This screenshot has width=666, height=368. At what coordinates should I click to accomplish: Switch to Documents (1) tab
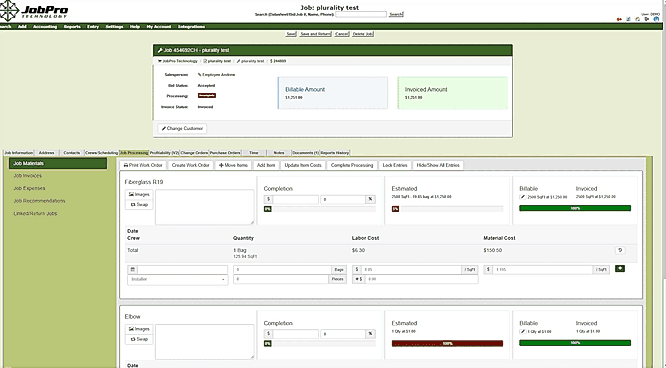click(305, 153)
